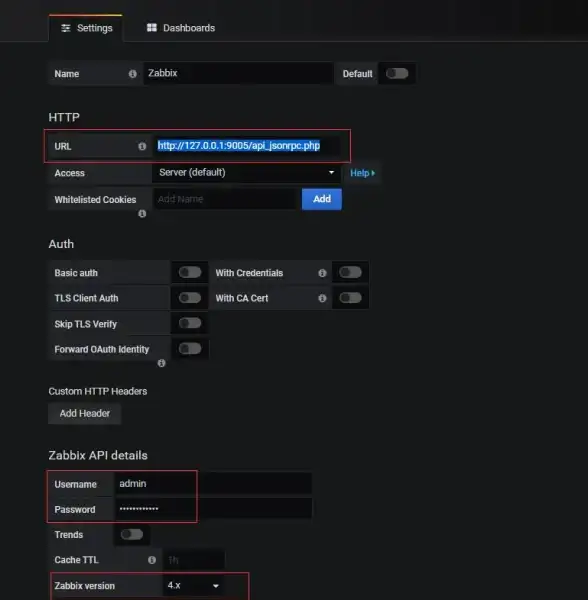Click the Username field containing admin
Screen dimensions: 588x600
[x=213, y=484]
